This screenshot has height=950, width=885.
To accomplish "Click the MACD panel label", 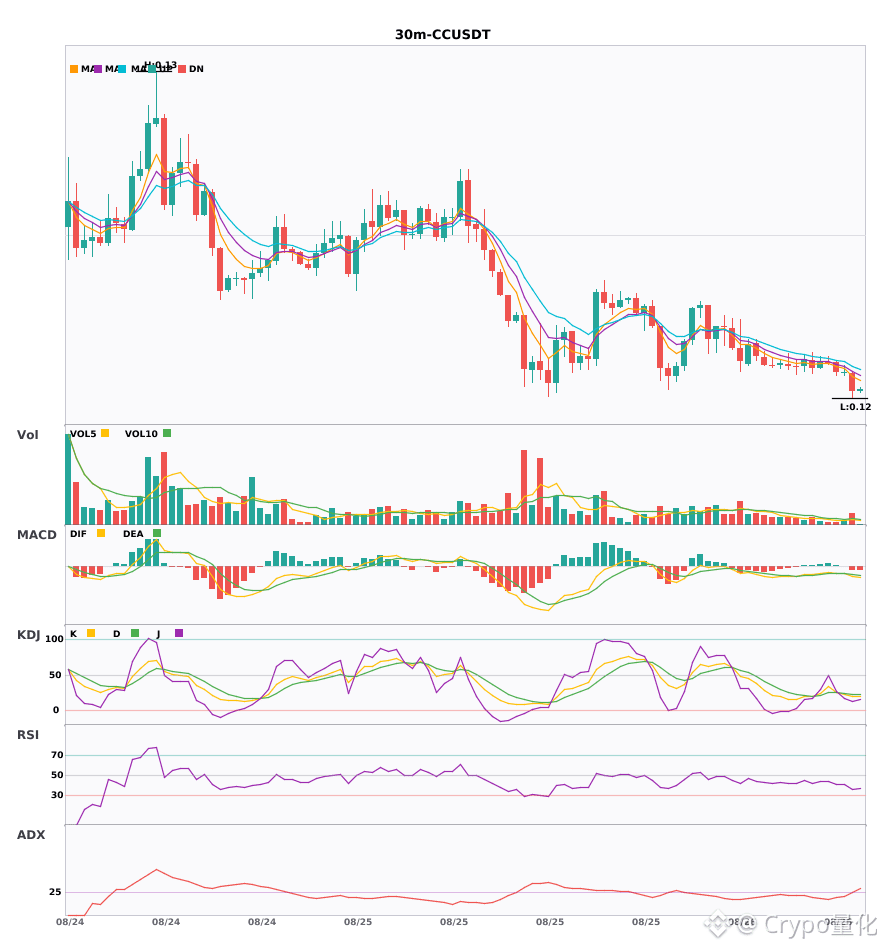I will [x=36, y=535].
